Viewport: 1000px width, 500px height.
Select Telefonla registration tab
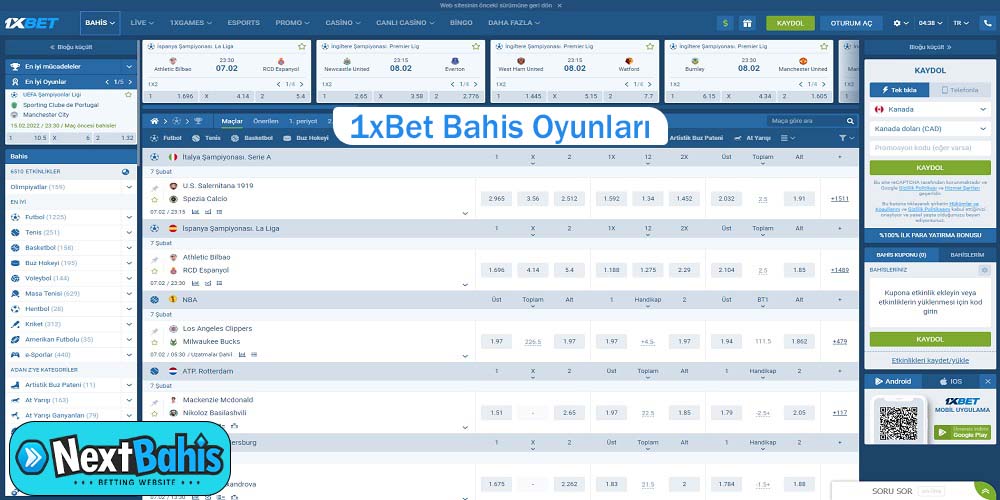960,90
